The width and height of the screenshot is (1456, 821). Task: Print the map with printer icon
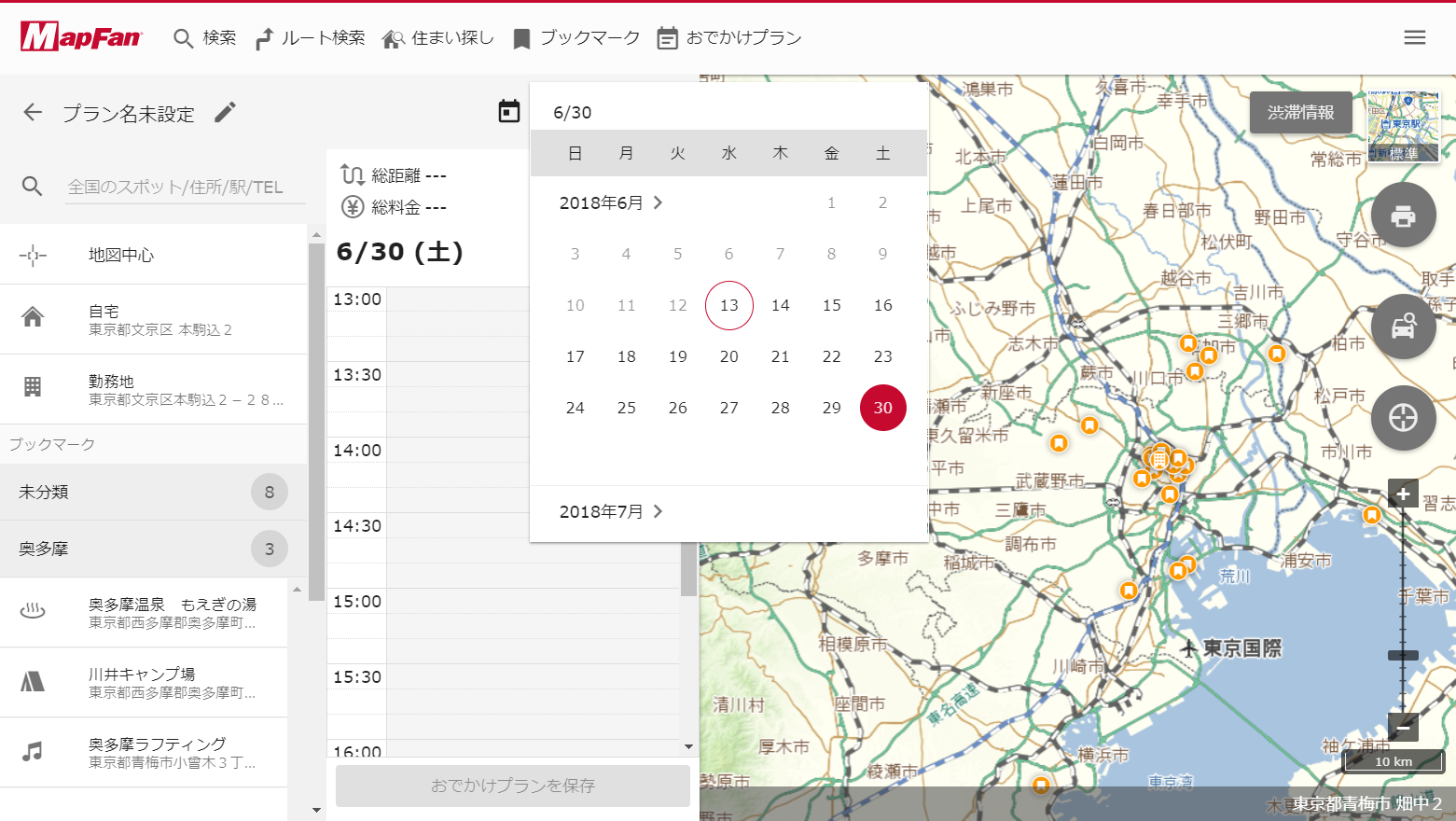pyautogui.click(x=1404, y=216)
